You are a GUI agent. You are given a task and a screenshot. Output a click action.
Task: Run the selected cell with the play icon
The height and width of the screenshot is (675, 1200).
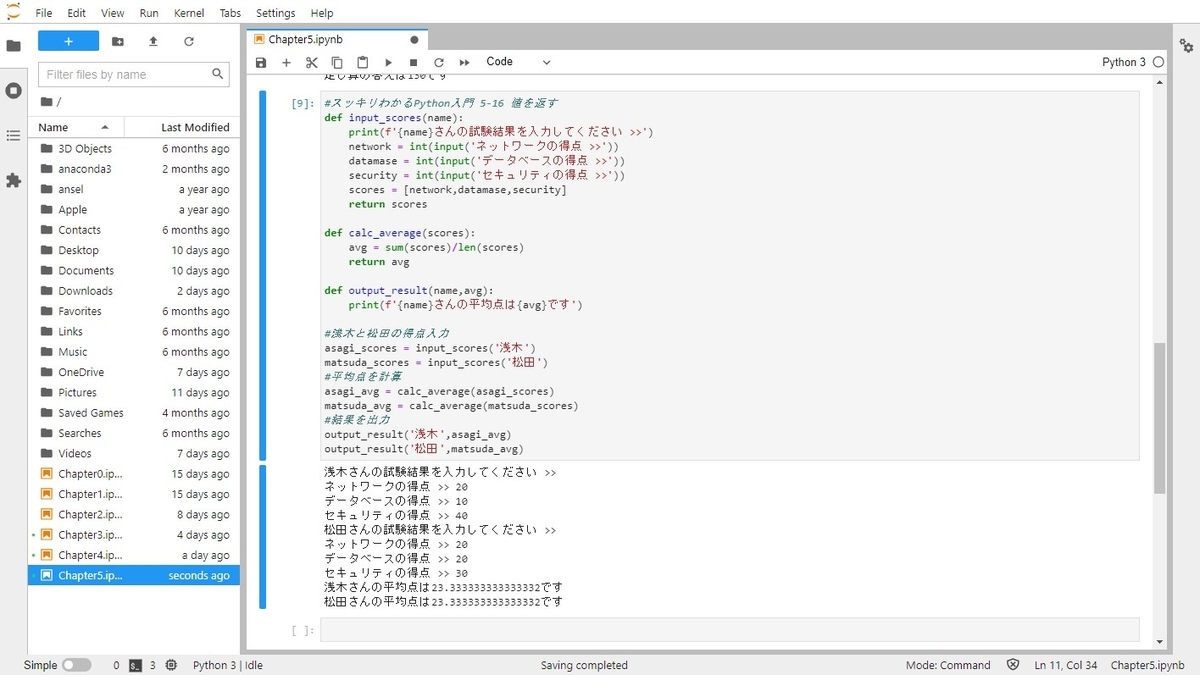coord(388,62)
